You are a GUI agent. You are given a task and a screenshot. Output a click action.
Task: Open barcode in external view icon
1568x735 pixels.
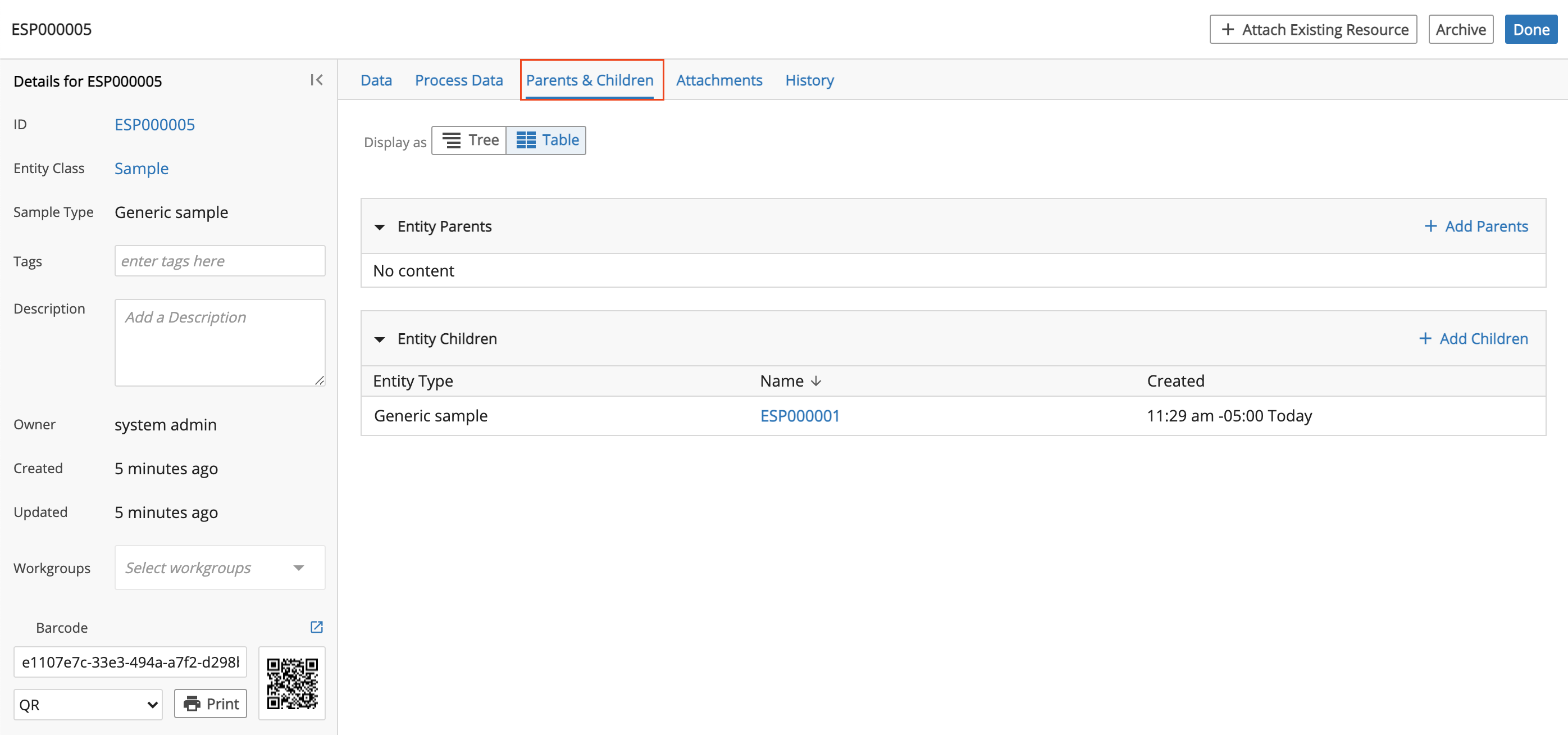pos(317,627)
